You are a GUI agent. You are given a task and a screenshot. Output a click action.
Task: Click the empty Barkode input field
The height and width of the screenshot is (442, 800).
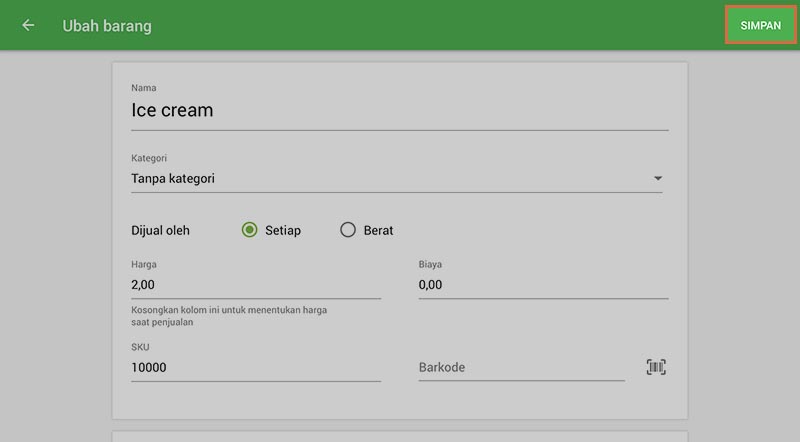(520, 367)
